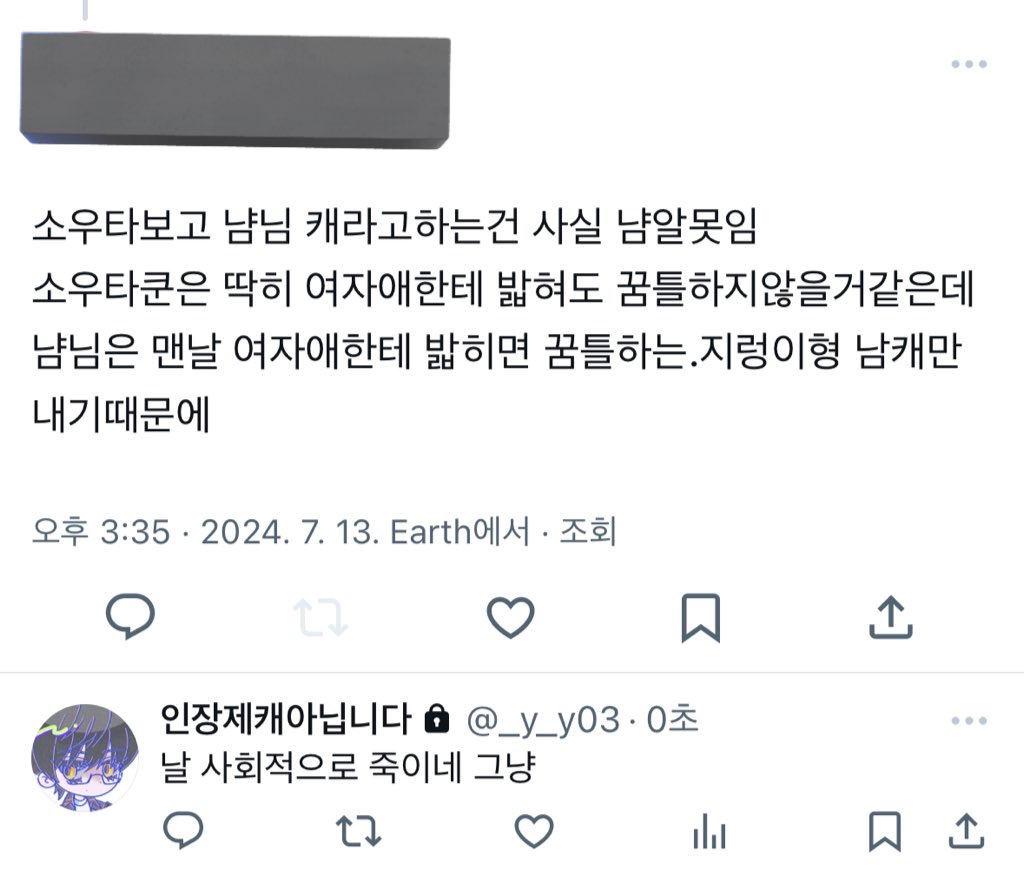Image resolution: width=1024 pixels, height=887 pixels.
Task: Share the main tweet via upload icon
Action: point(891,617)
